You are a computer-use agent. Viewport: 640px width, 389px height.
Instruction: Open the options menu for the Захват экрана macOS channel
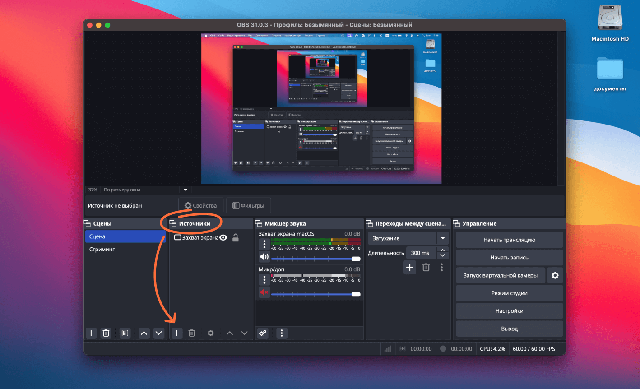point(264,244)
